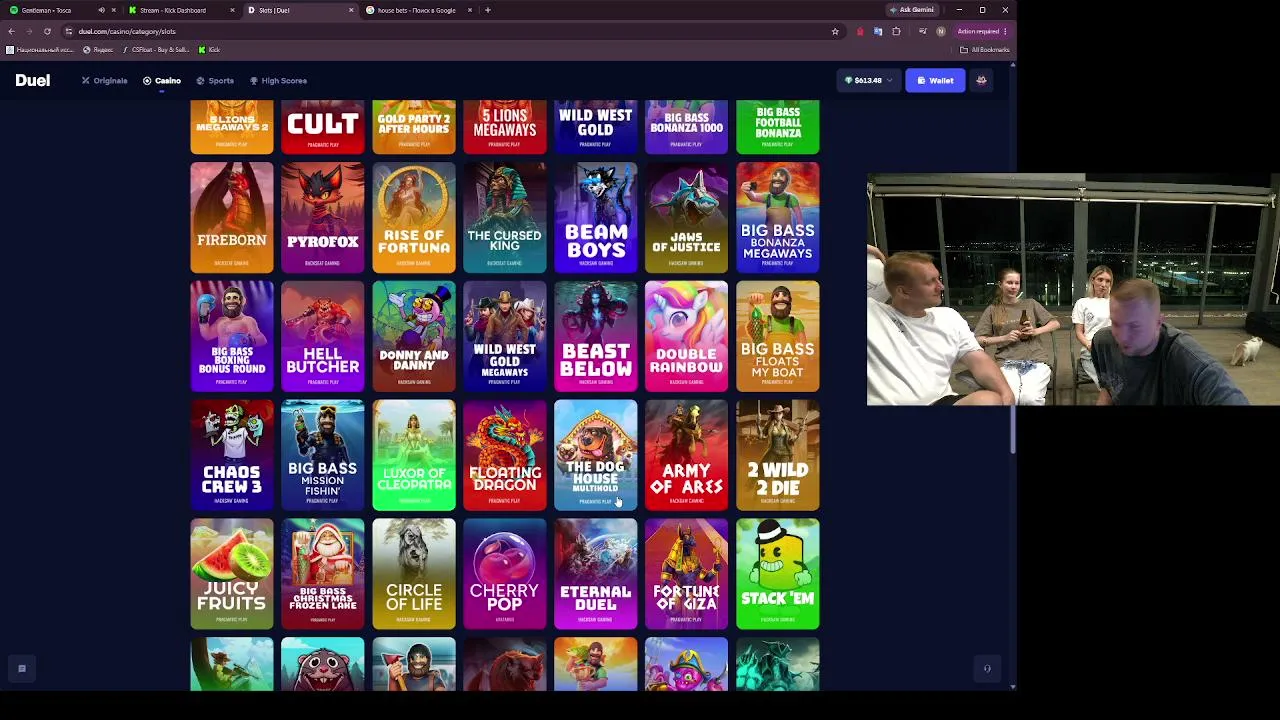Open the CSFloat bookmark

pos(155,49)
